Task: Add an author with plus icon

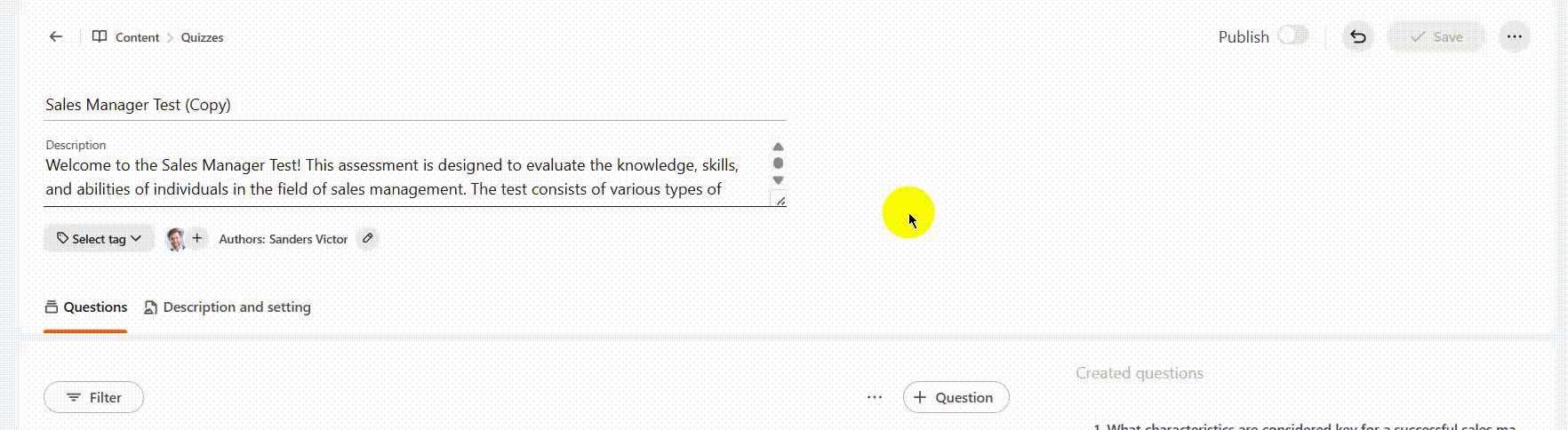Action: tap(197, 238)
